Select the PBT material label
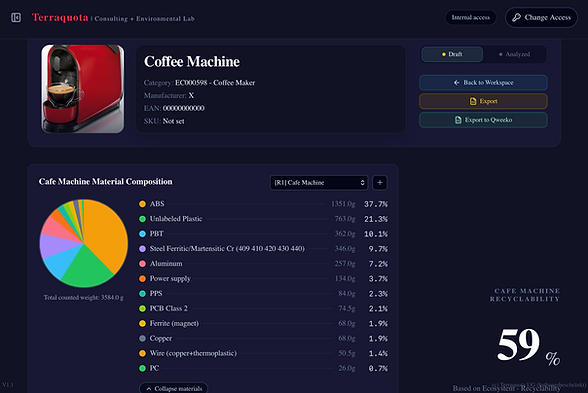 pos(157,234)
